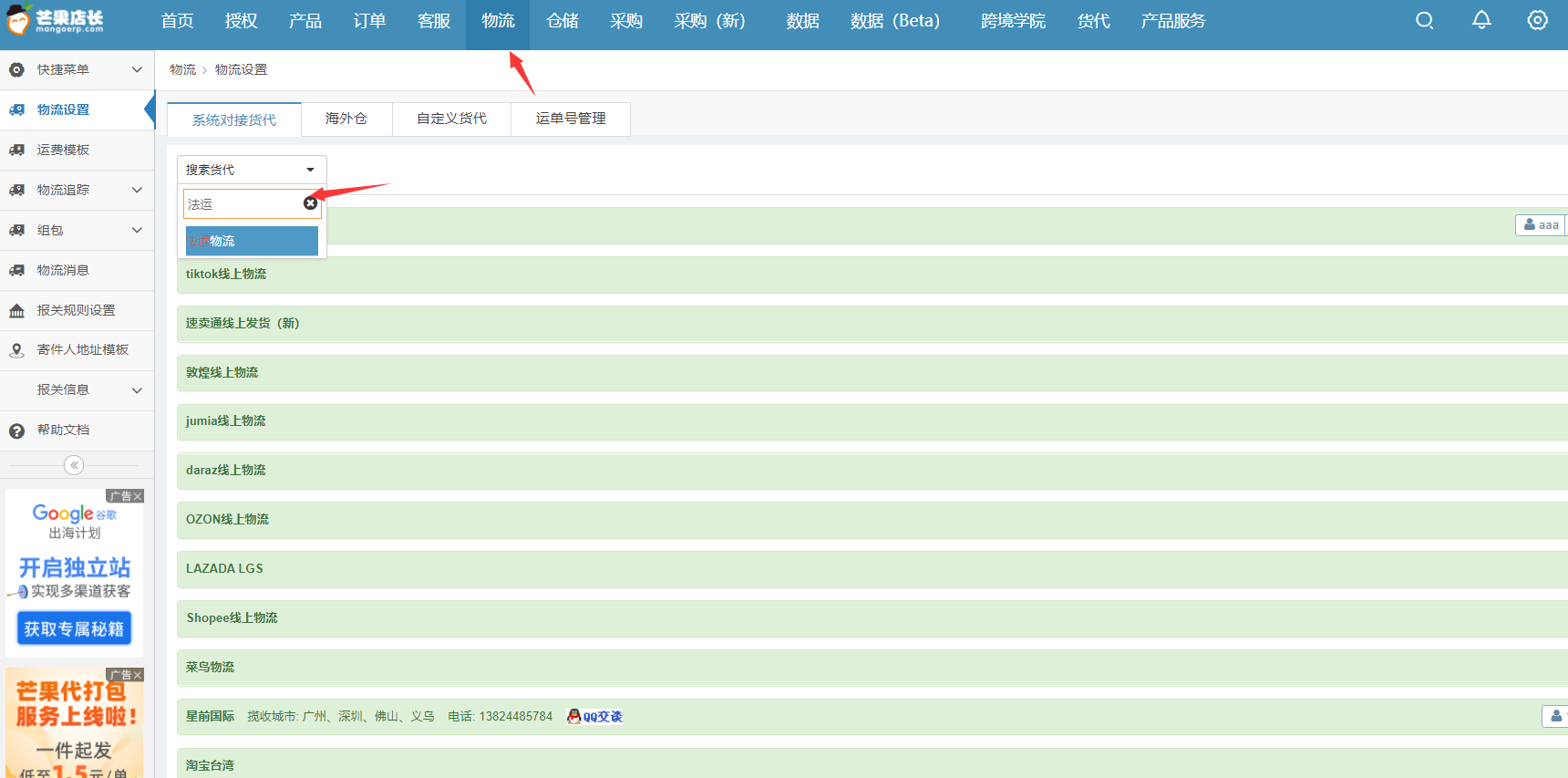The width and height of the screenshot is (1568, 778).
Task: Switch to the 运单号管理 tab
Action: pyautogui.click(x=571, y=119)
